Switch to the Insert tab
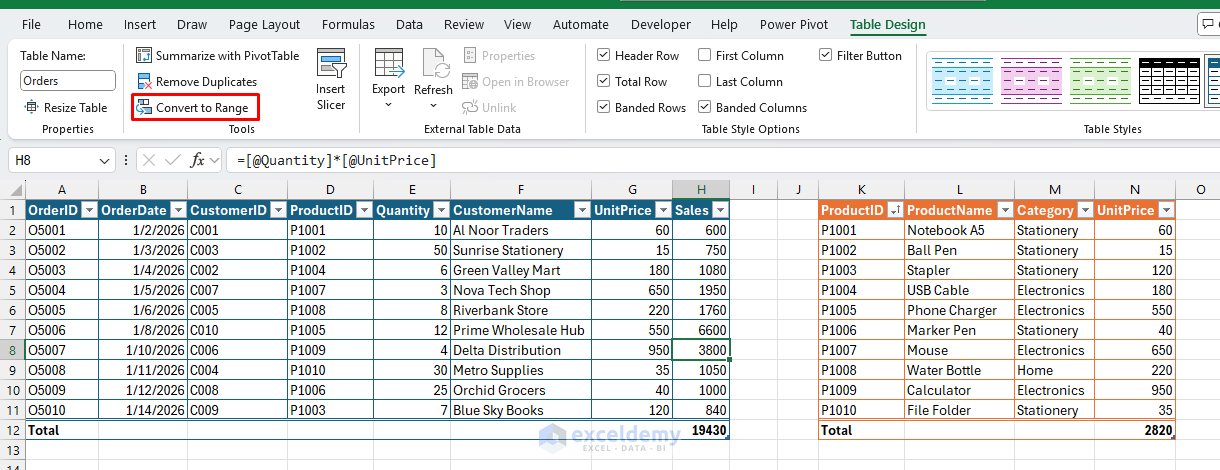The width and height of the screenshot is (1220, 470). (x=140, y=24)
